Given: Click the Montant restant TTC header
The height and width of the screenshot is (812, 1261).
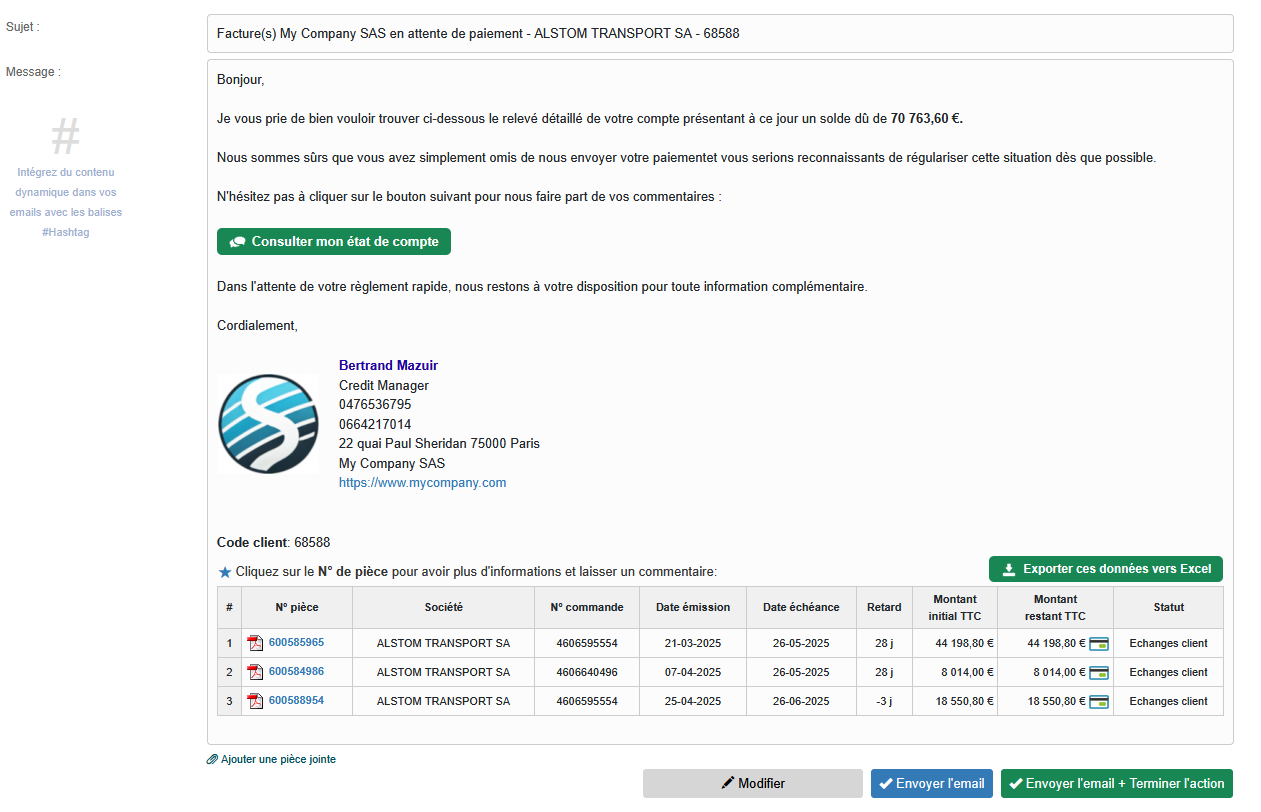Looking at the screenshot, I should pos(1055,607).
